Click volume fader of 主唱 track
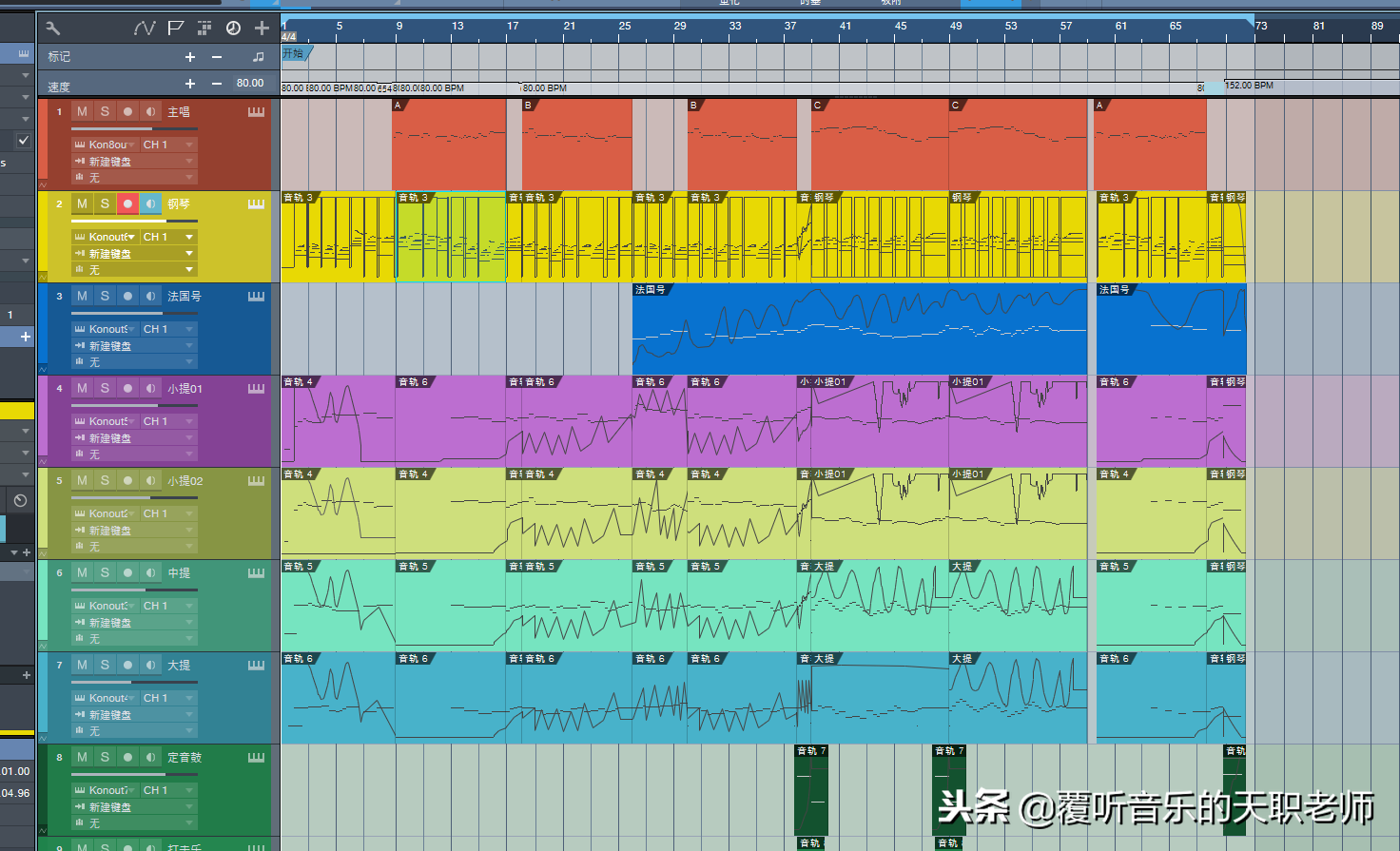 [134, 128]
